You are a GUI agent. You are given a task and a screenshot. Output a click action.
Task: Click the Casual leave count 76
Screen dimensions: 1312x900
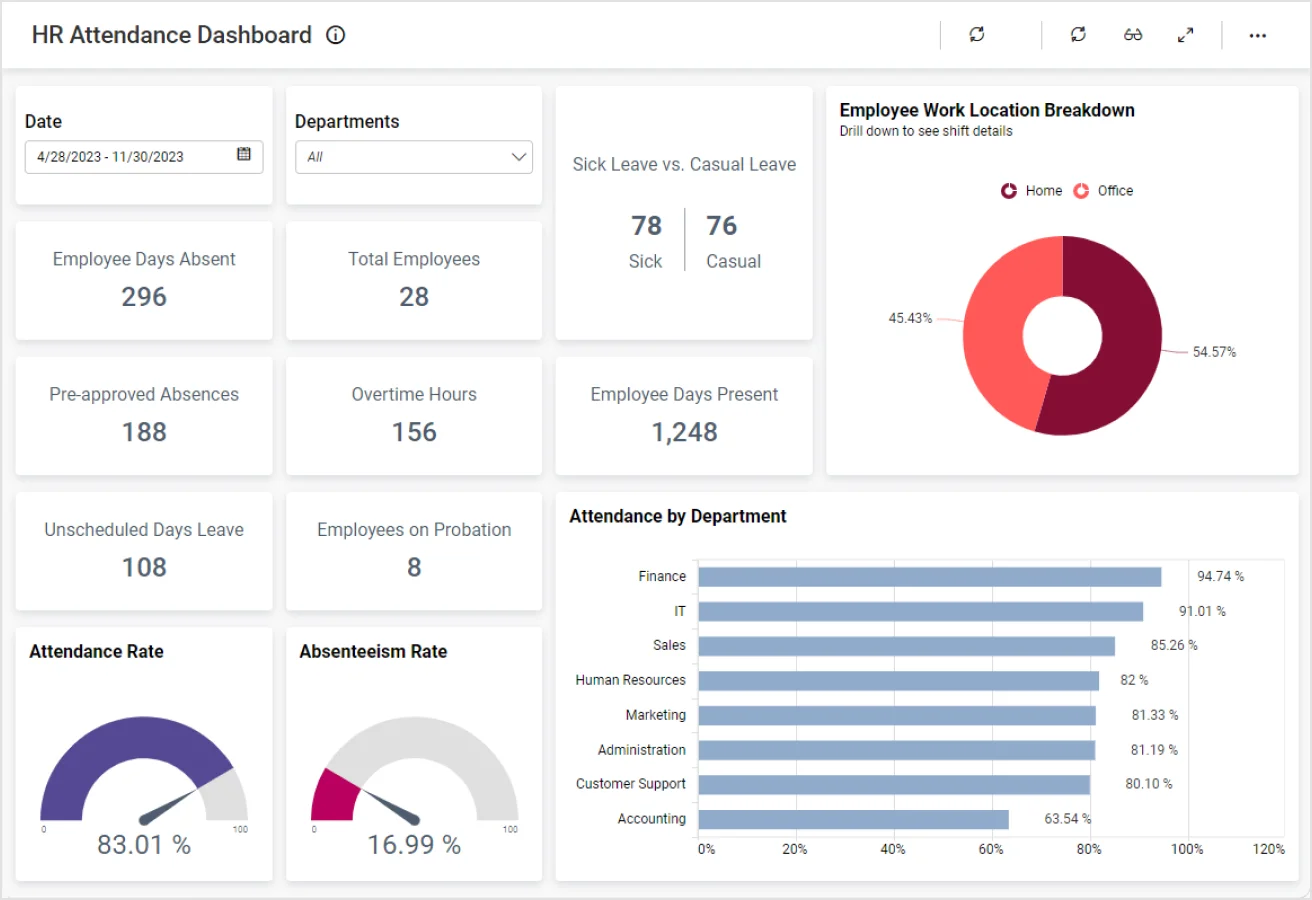coord(722,226)
